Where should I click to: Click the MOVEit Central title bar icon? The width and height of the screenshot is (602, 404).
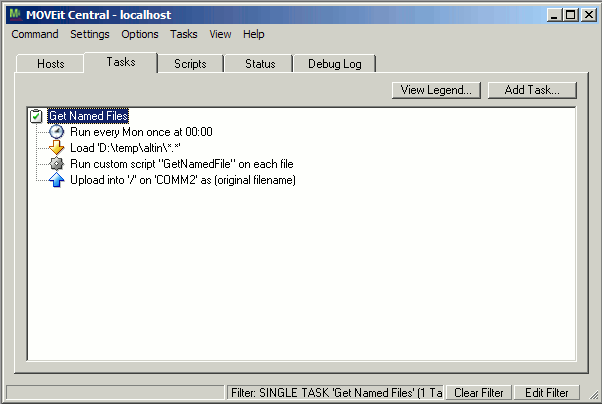tap(16, 15)
